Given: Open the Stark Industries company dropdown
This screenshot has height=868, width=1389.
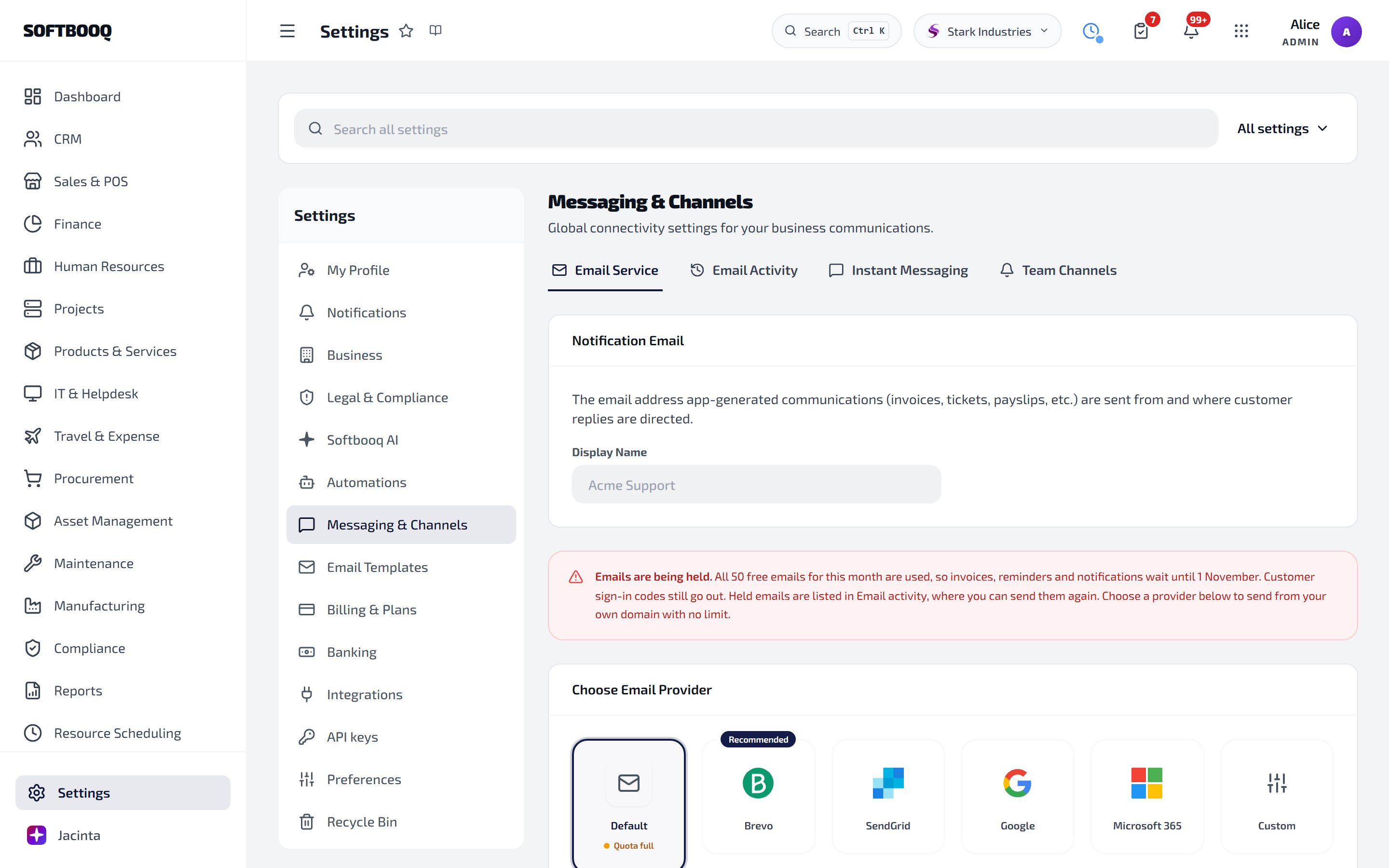Looking at the screenshot, I should [987, 31].
